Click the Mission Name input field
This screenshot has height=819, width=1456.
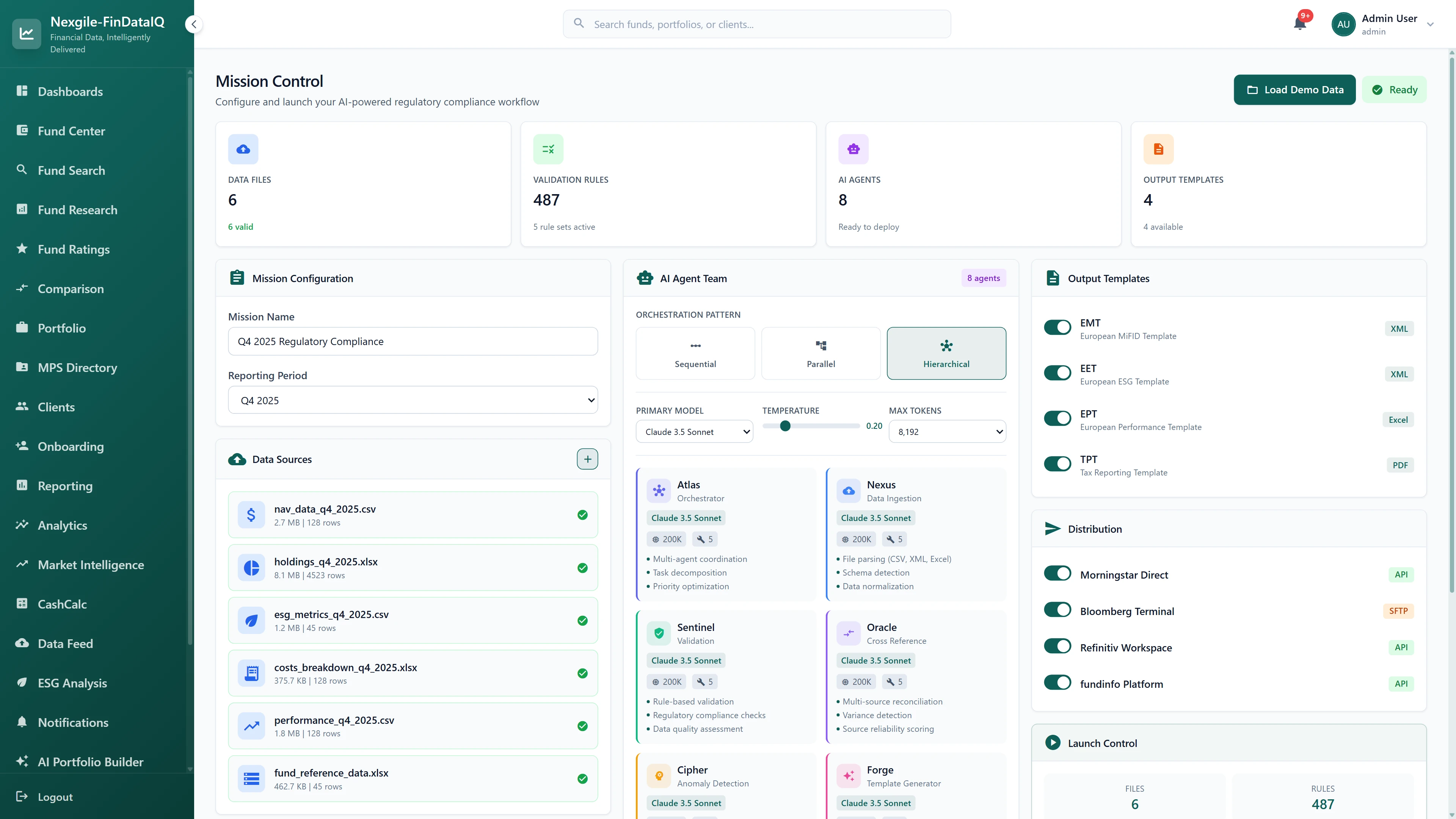tap(413, 341)
